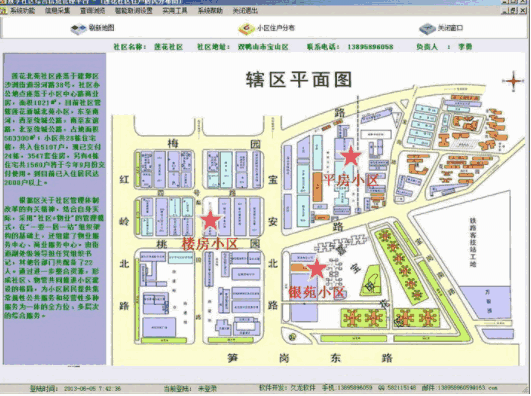Click the QQ number in status bar
The image size is (531, 396).
pos(396,388)
